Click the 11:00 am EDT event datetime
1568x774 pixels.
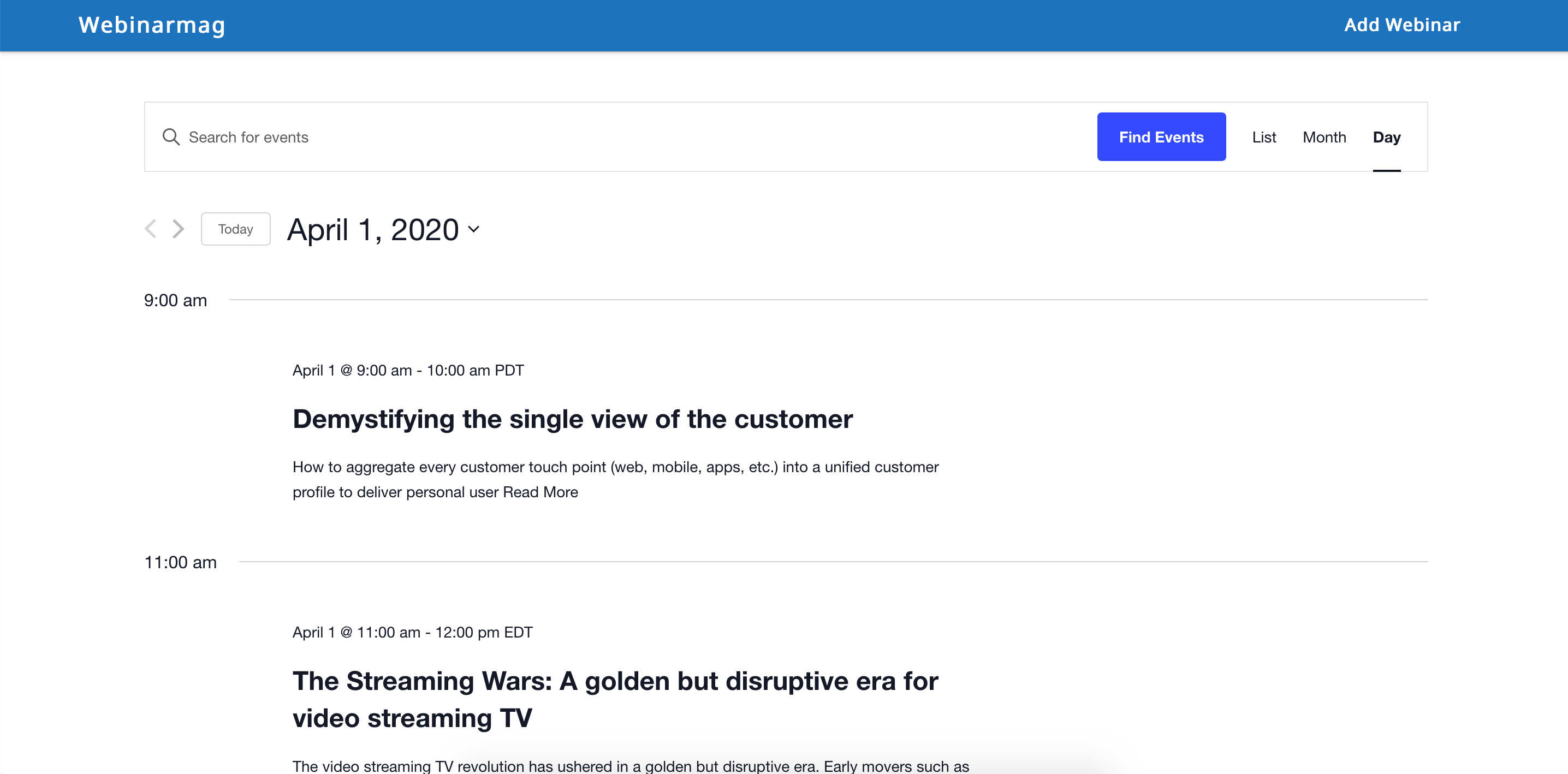pyautogui.click(x=412, y=632)
